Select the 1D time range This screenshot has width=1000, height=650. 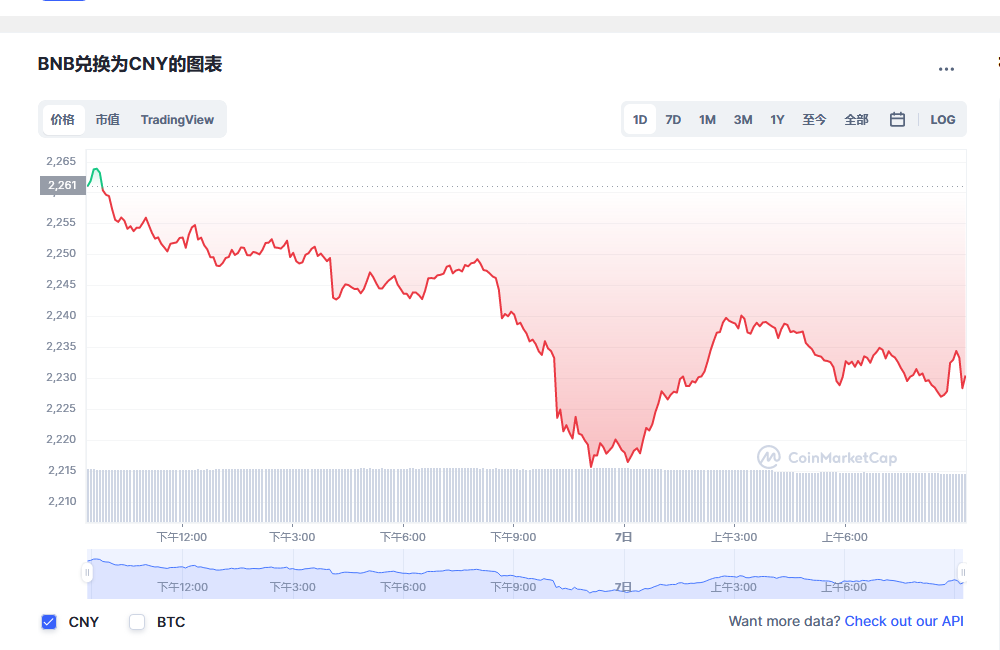pyautogui.click(x=640, y=119)
